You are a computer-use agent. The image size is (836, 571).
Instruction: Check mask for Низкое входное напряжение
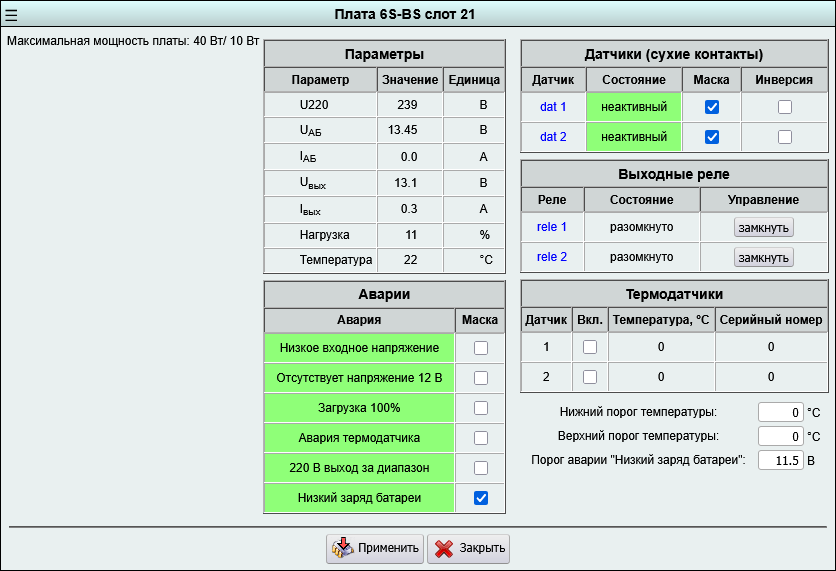point(481,348)
